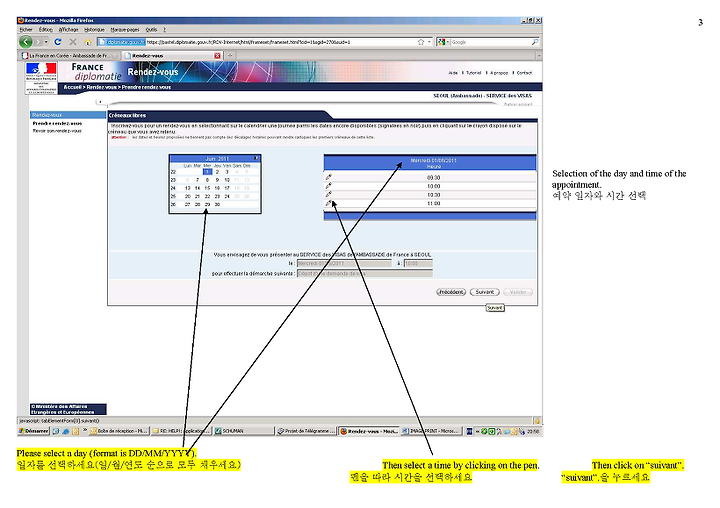720x508 pixels.
Task: Open Boîte de réception in the taskbar
Action: pyautogui.click(x=118, y=431)
